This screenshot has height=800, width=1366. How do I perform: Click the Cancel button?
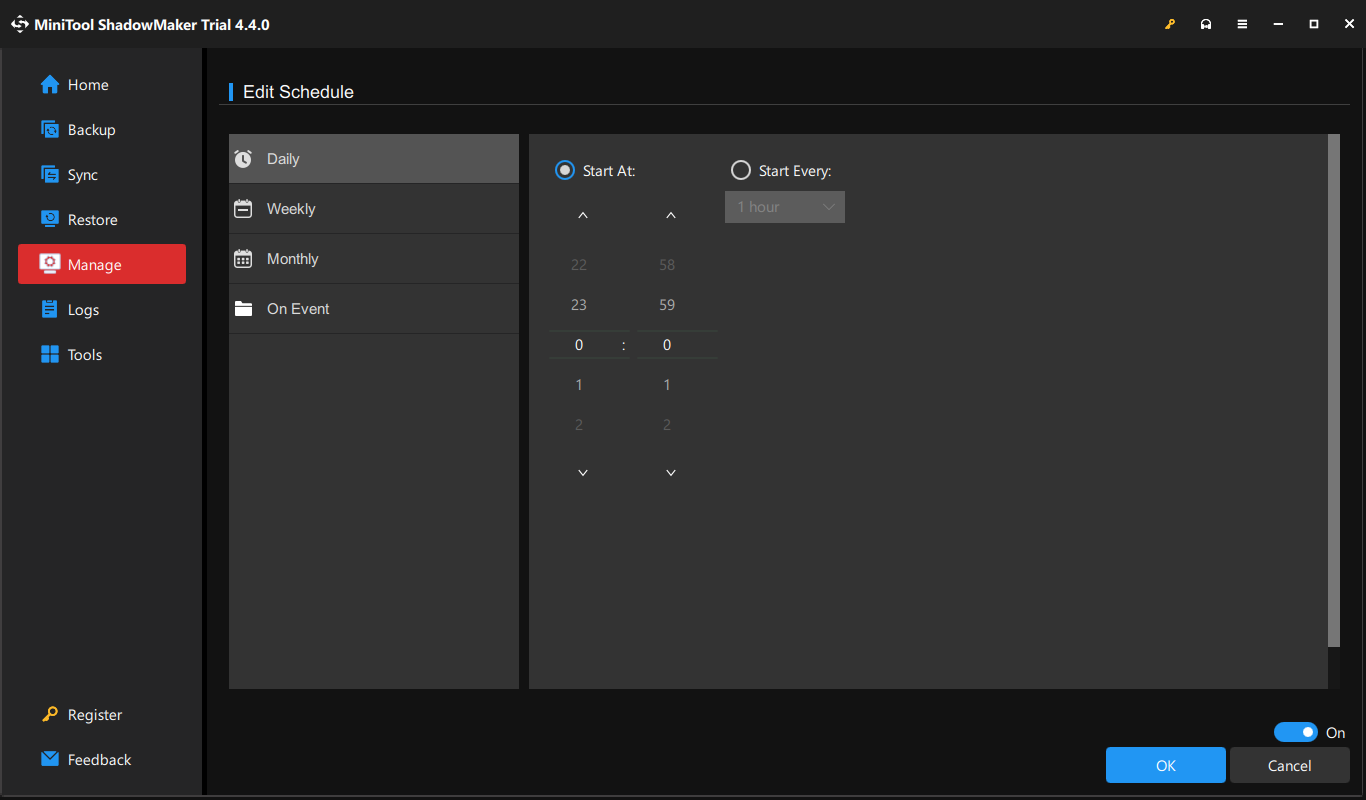[1289, 766]
